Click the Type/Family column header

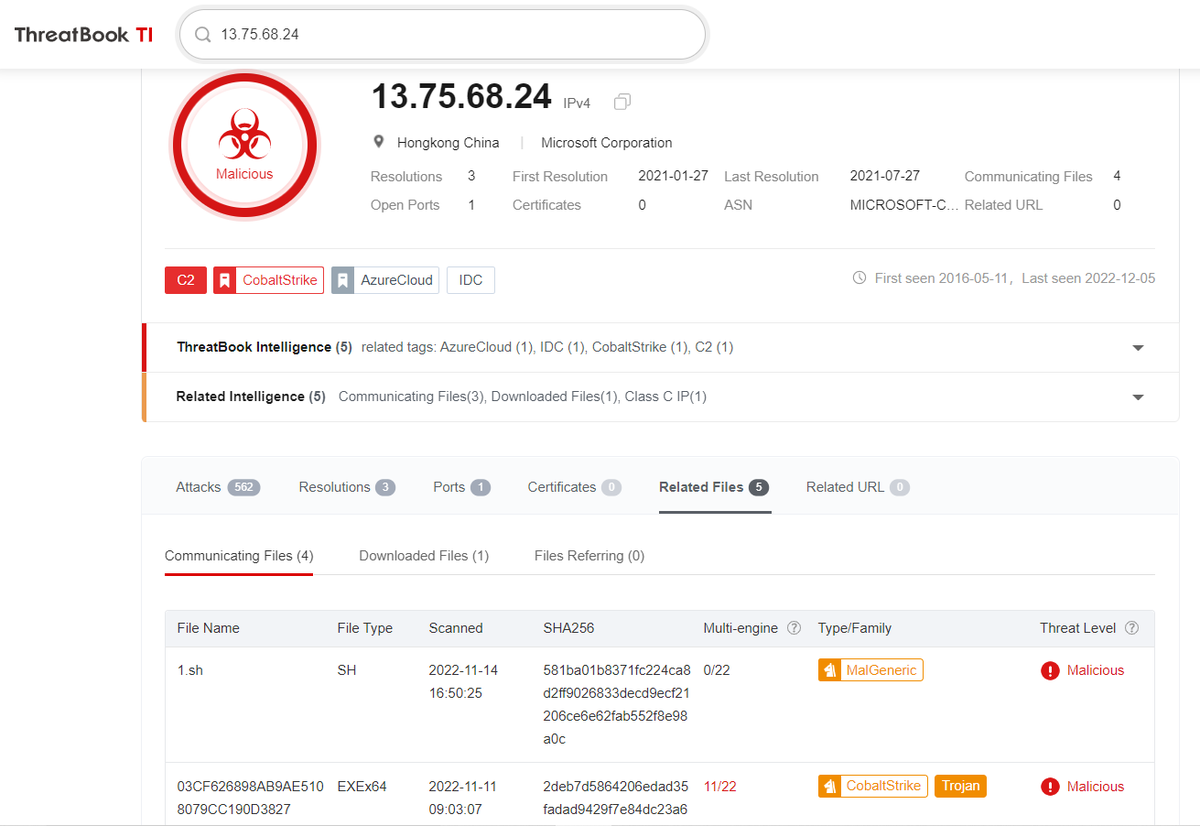click(x=854, y=628)
